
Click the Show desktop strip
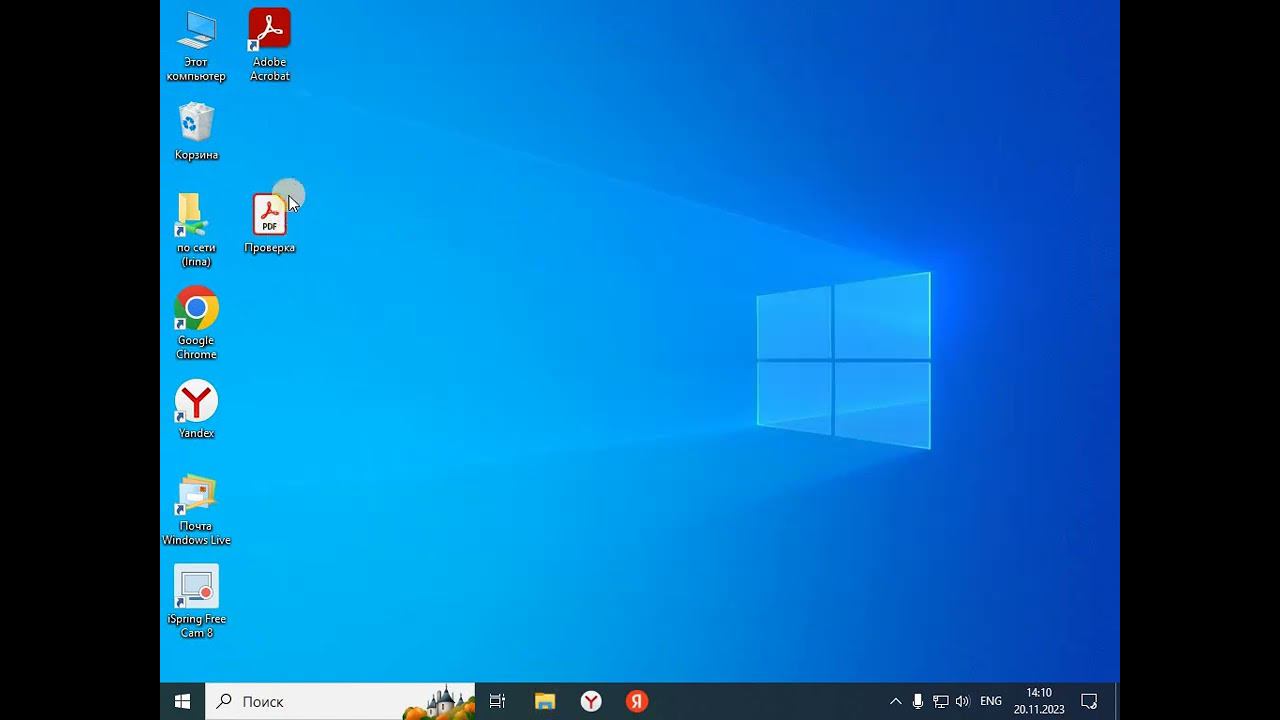coord(1117,701)
